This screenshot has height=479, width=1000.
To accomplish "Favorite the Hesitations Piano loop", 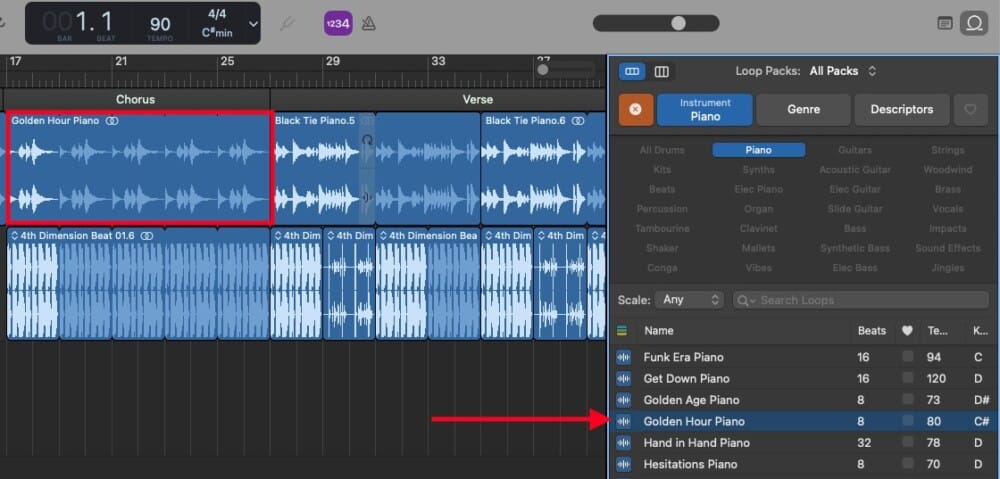I will 908,463.
